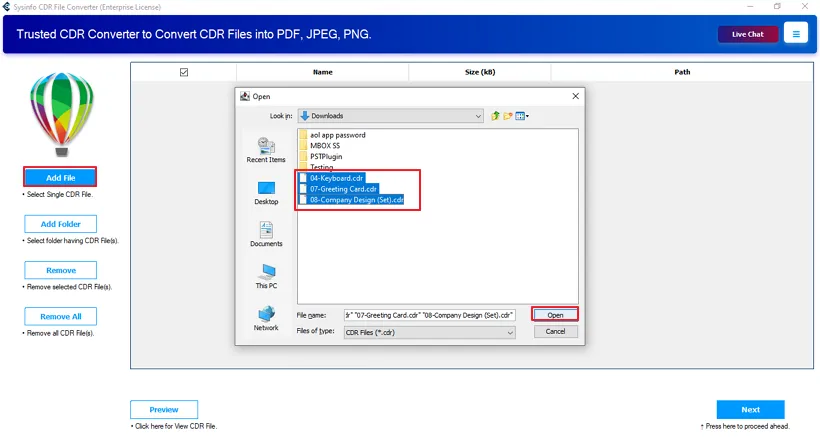This screenshot has width=820, height=437.
Task: Select file 04-Keyboard.cdr
Action: (332, 178)
